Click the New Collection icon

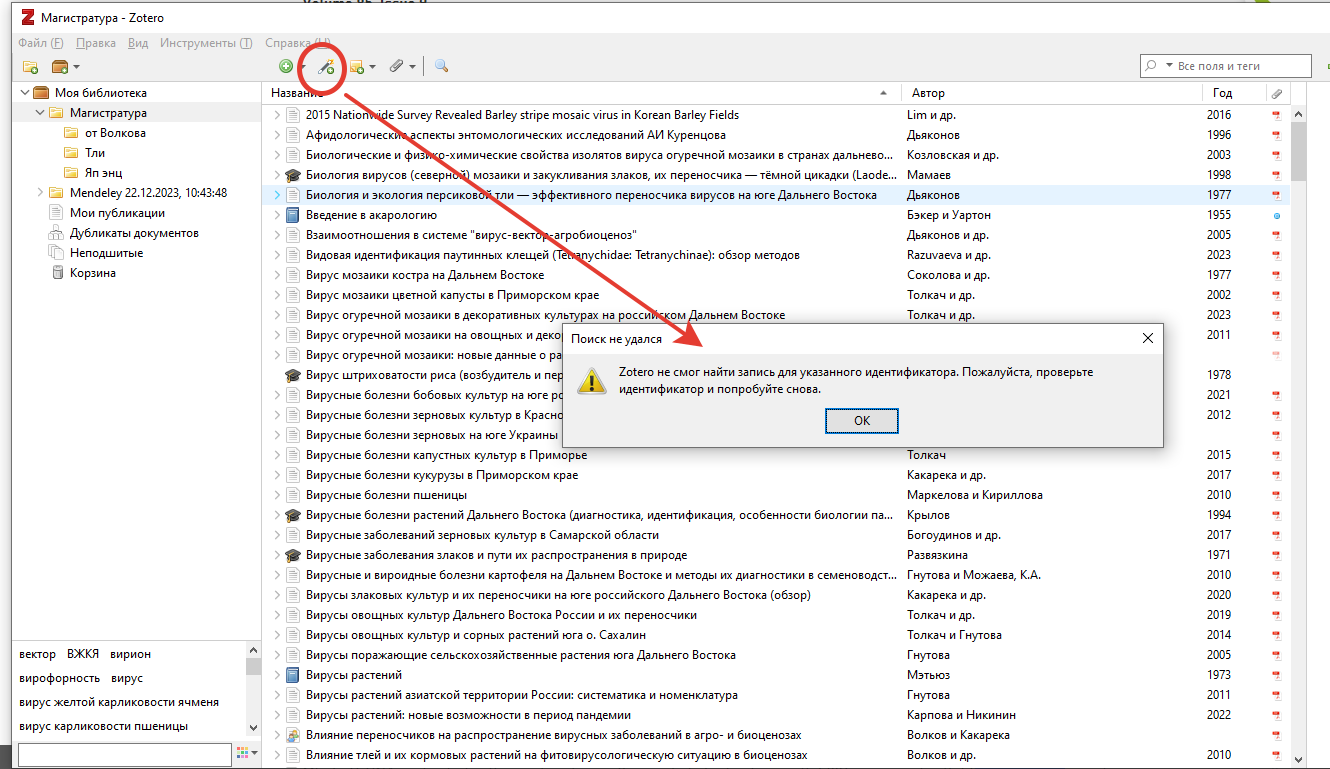(28, 65)
